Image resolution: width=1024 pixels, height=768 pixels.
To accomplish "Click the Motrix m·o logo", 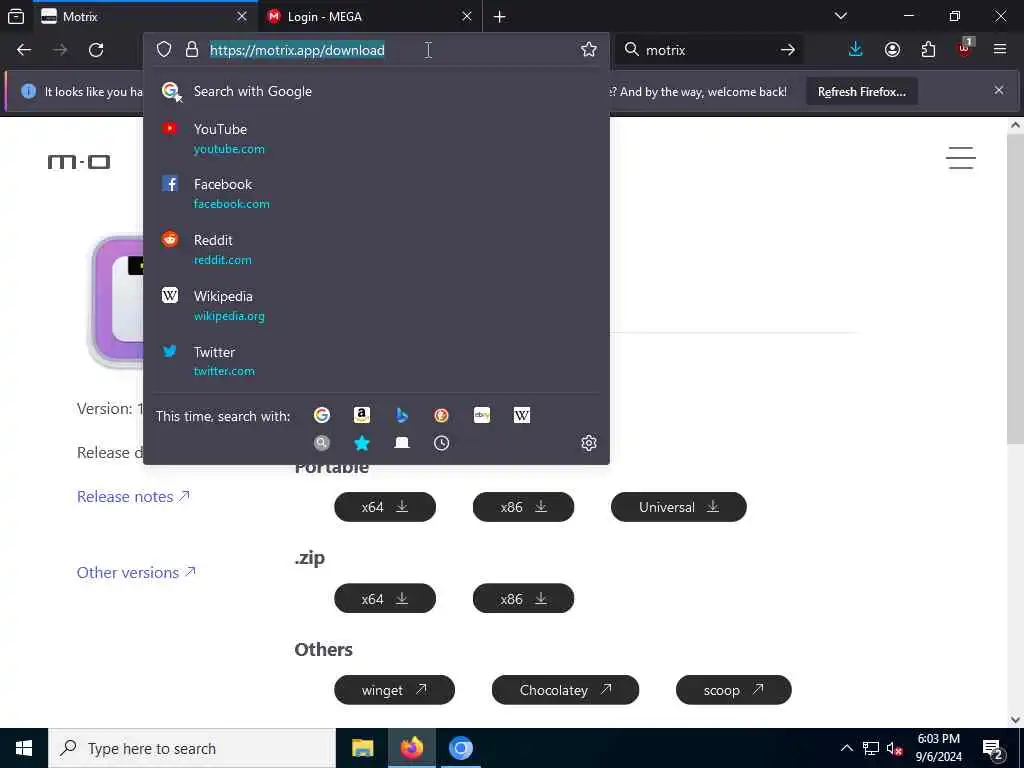I will 79,161.
